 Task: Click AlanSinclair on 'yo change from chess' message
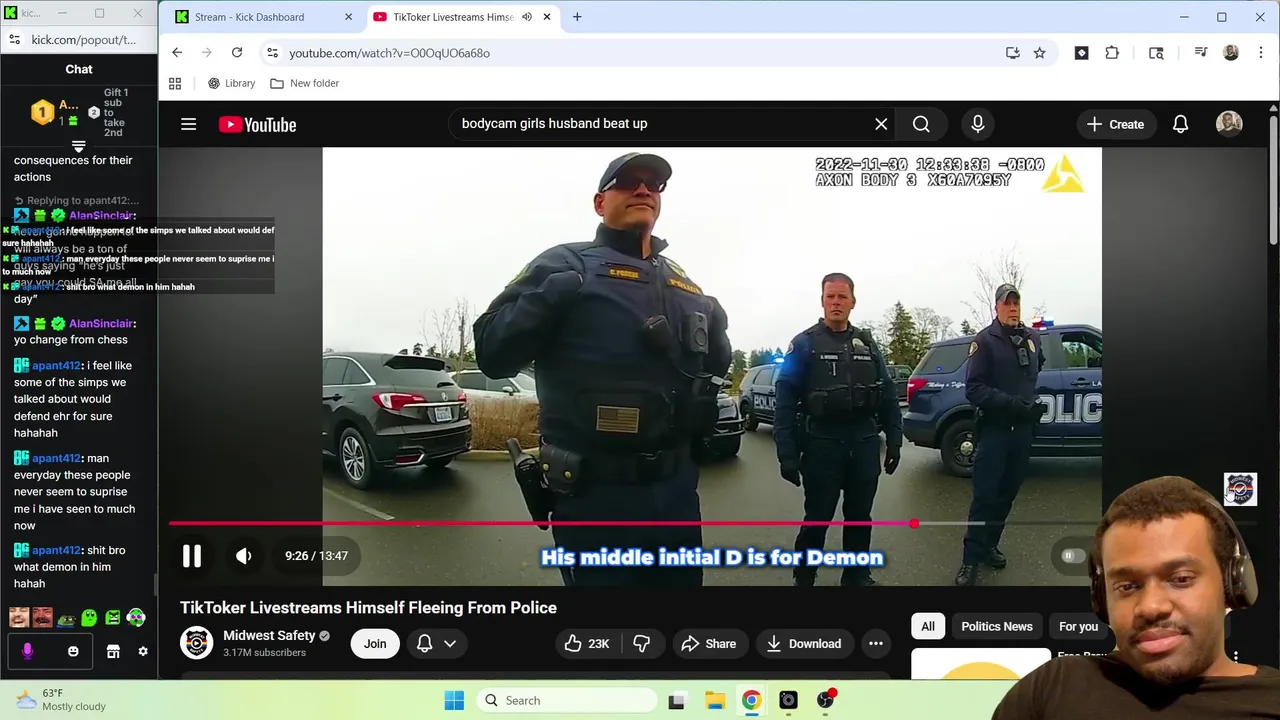point(101,323)
